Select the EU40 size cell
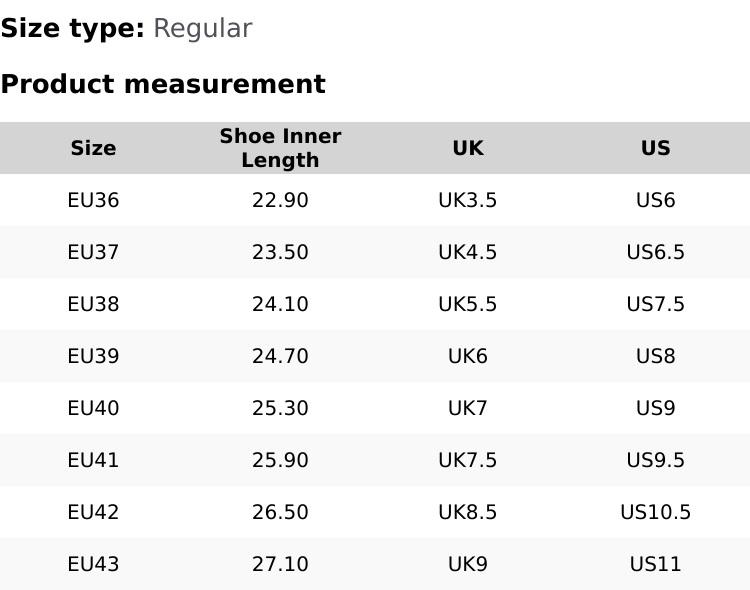Screen dimensions: 750x590 click(93, 408)
